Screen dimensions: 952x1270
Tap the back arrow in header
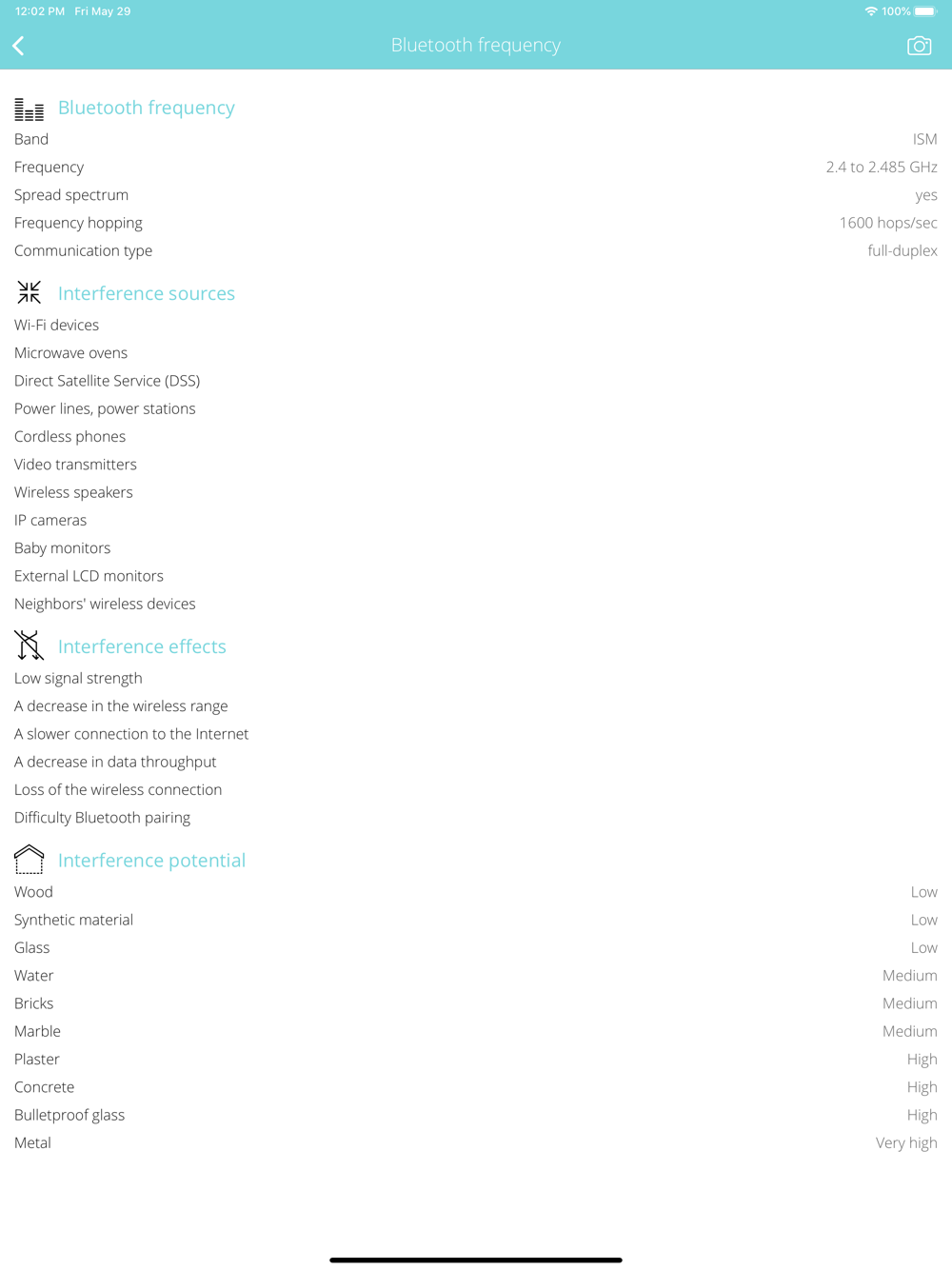click(19, 46)
